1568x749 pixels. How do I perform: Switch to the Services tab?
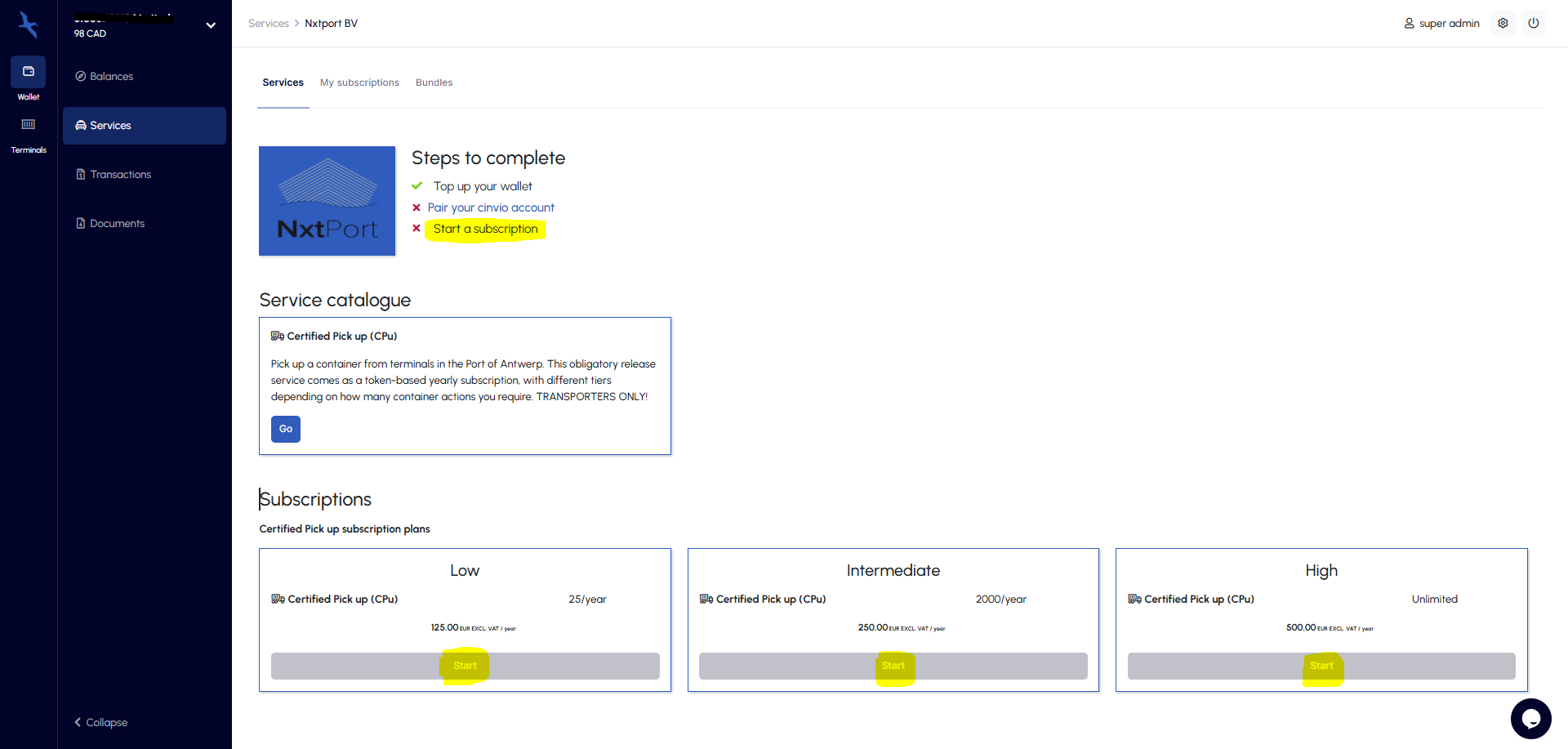point(283,82)
